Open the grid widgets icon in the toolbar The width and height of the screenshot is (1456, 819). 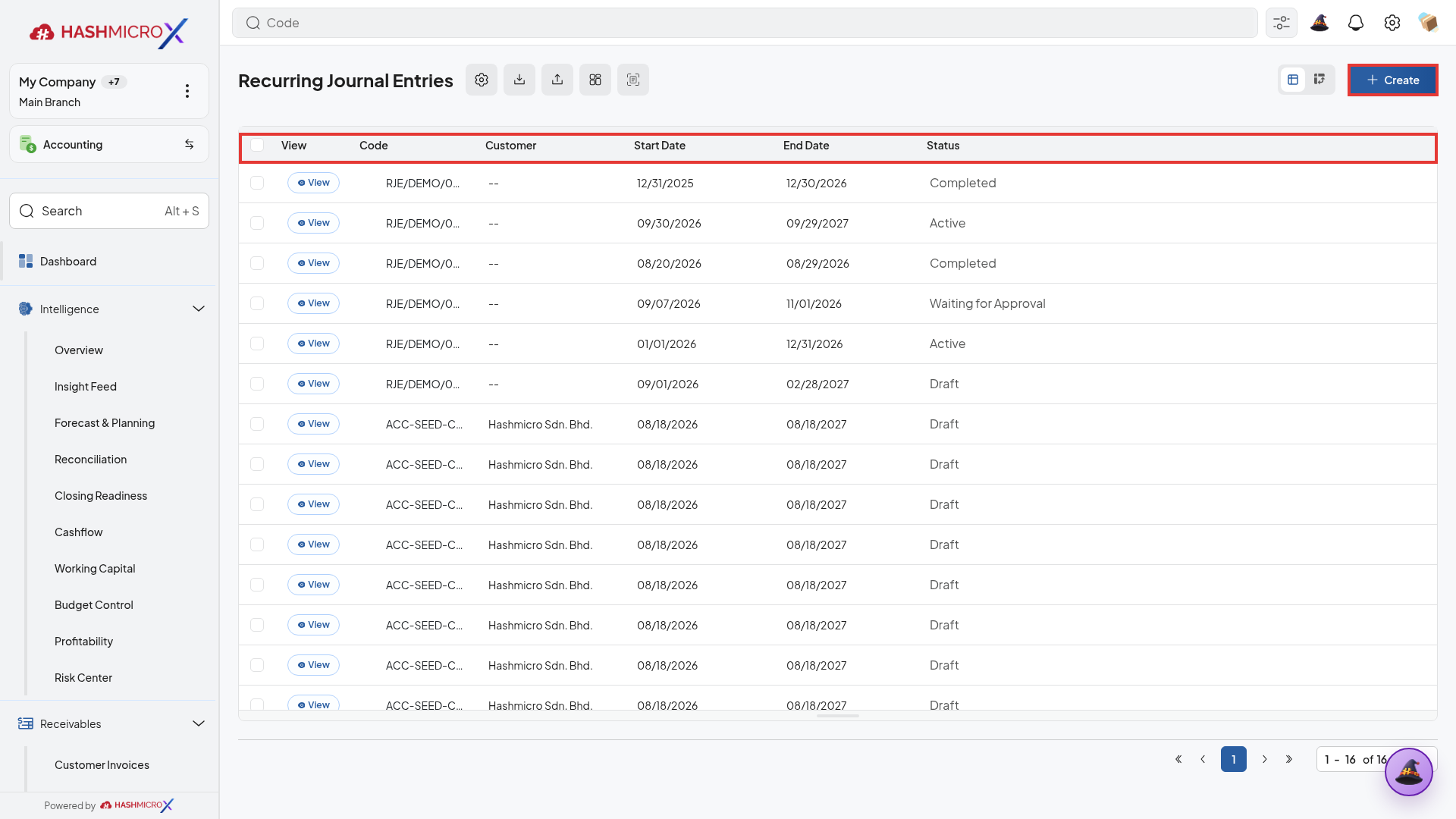click(595, 80)
